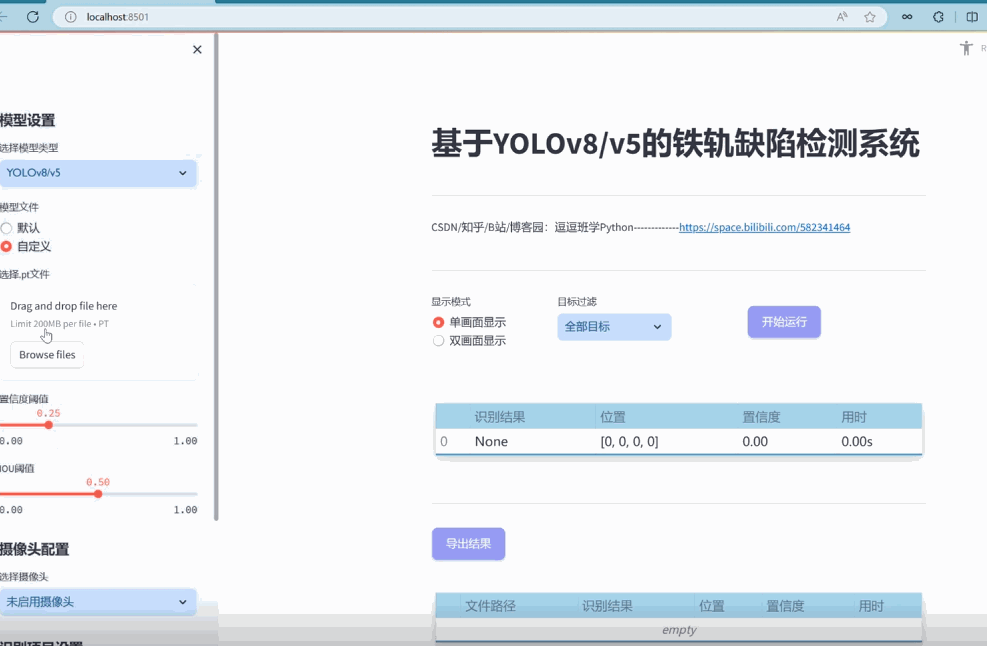The width and height of the screenshot is (987, 646).
Task: Toggle the split screen browser icon
Action: pyautogui.click(x=972, y=17)
